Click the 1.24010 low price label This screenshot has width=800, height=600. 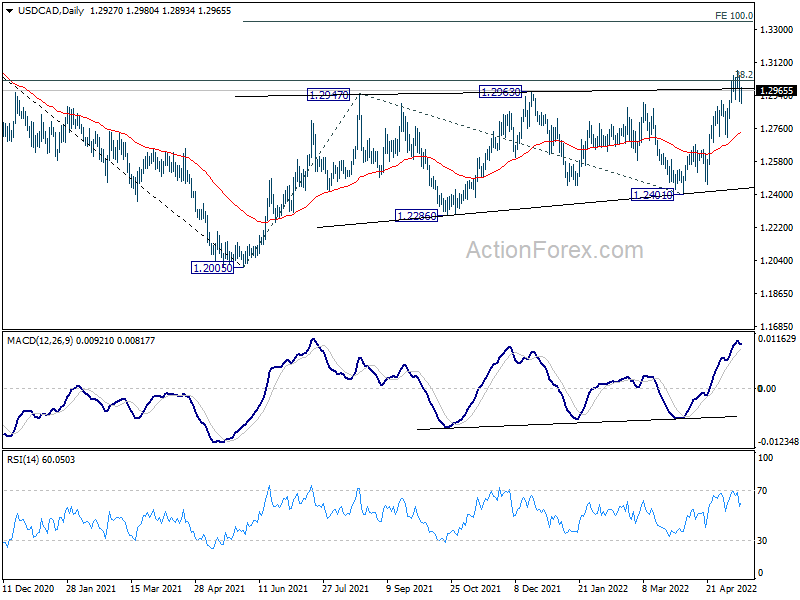pyautogui.click(x=653, y=195)
